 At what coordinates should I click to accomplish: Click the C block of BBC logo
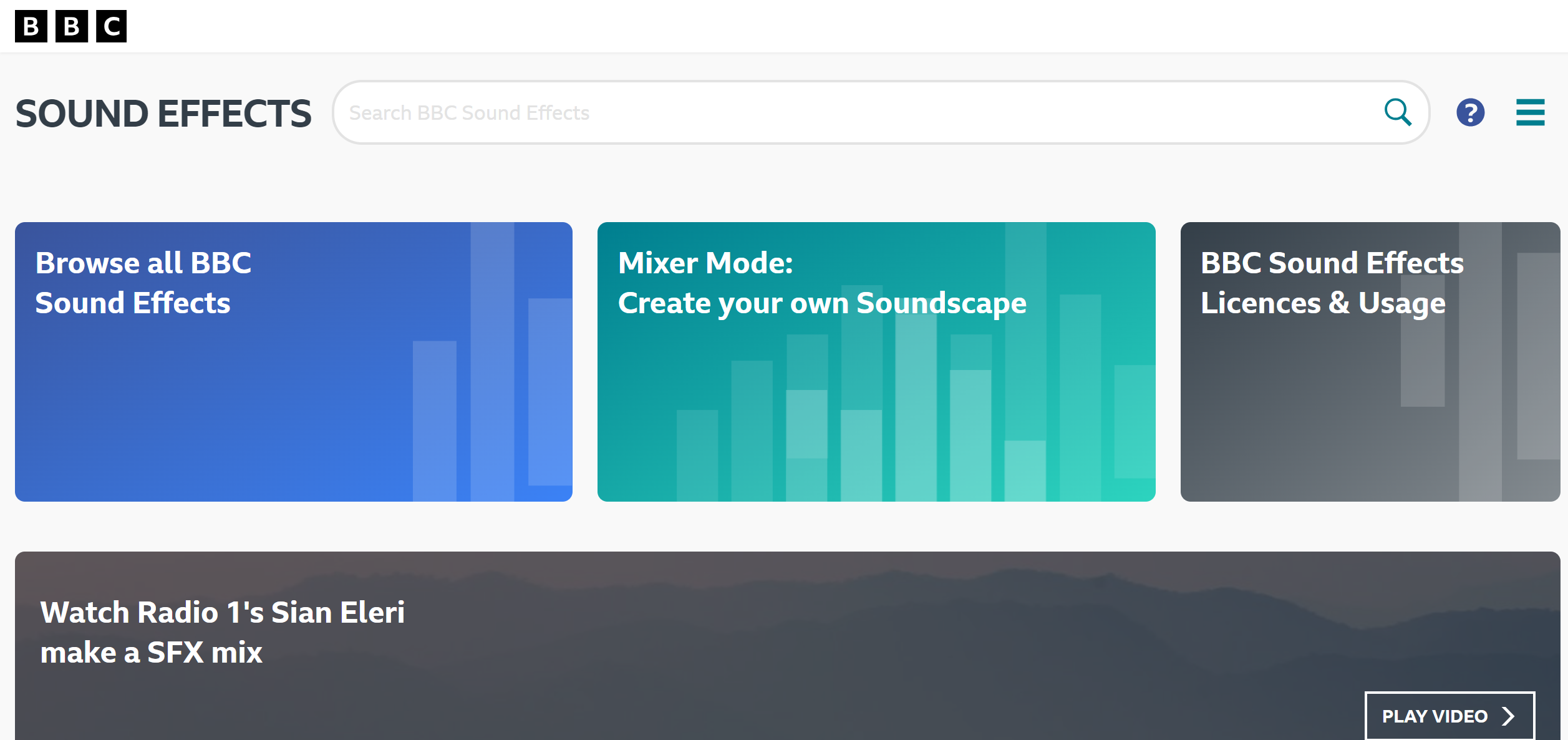pyautogui.click(x=111, y=26)
